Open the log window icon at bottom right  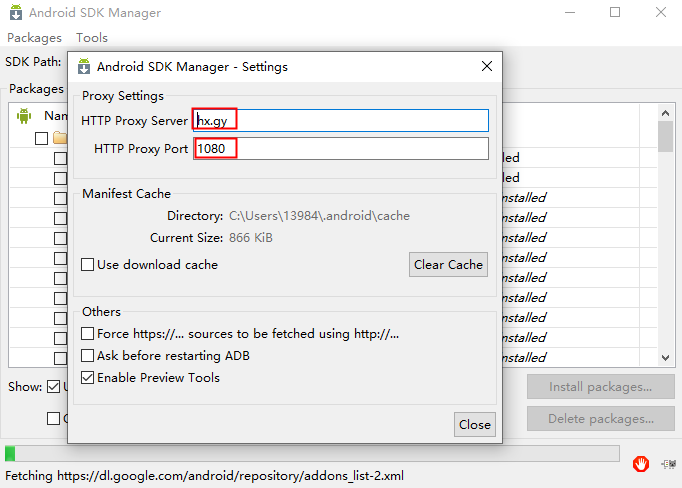[669, 464]
